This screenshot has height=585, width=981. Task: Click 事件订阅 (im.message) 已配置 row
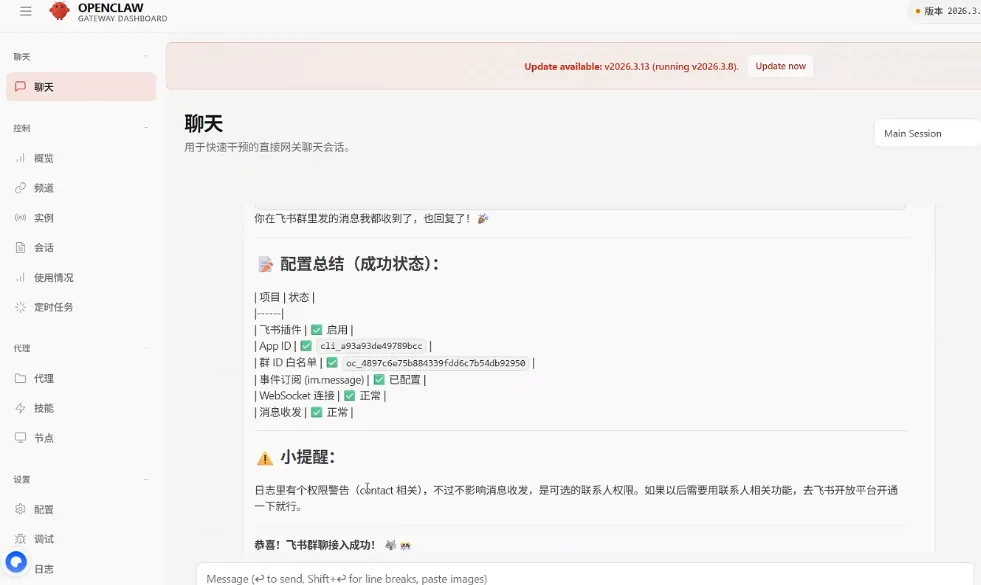click(340, 380)
